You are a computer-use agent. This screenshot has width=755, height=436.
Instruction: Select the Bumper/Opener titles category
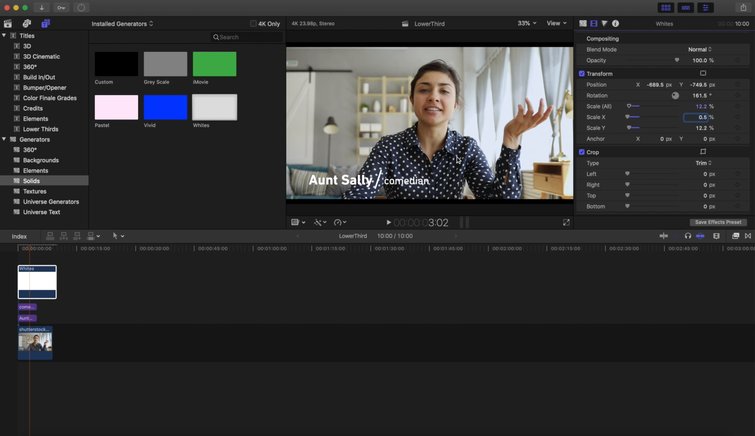tap(44, 88)
